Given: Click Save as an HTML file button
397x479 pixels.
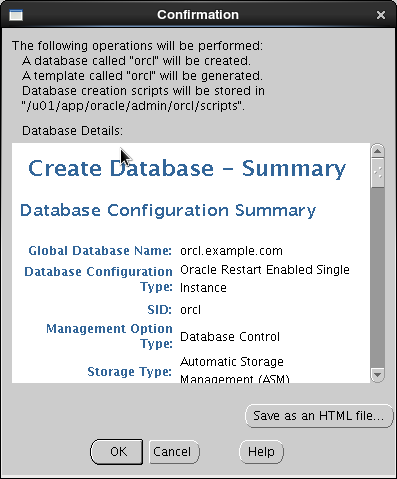Looking at the screenshot, I should tap(319, 416).
